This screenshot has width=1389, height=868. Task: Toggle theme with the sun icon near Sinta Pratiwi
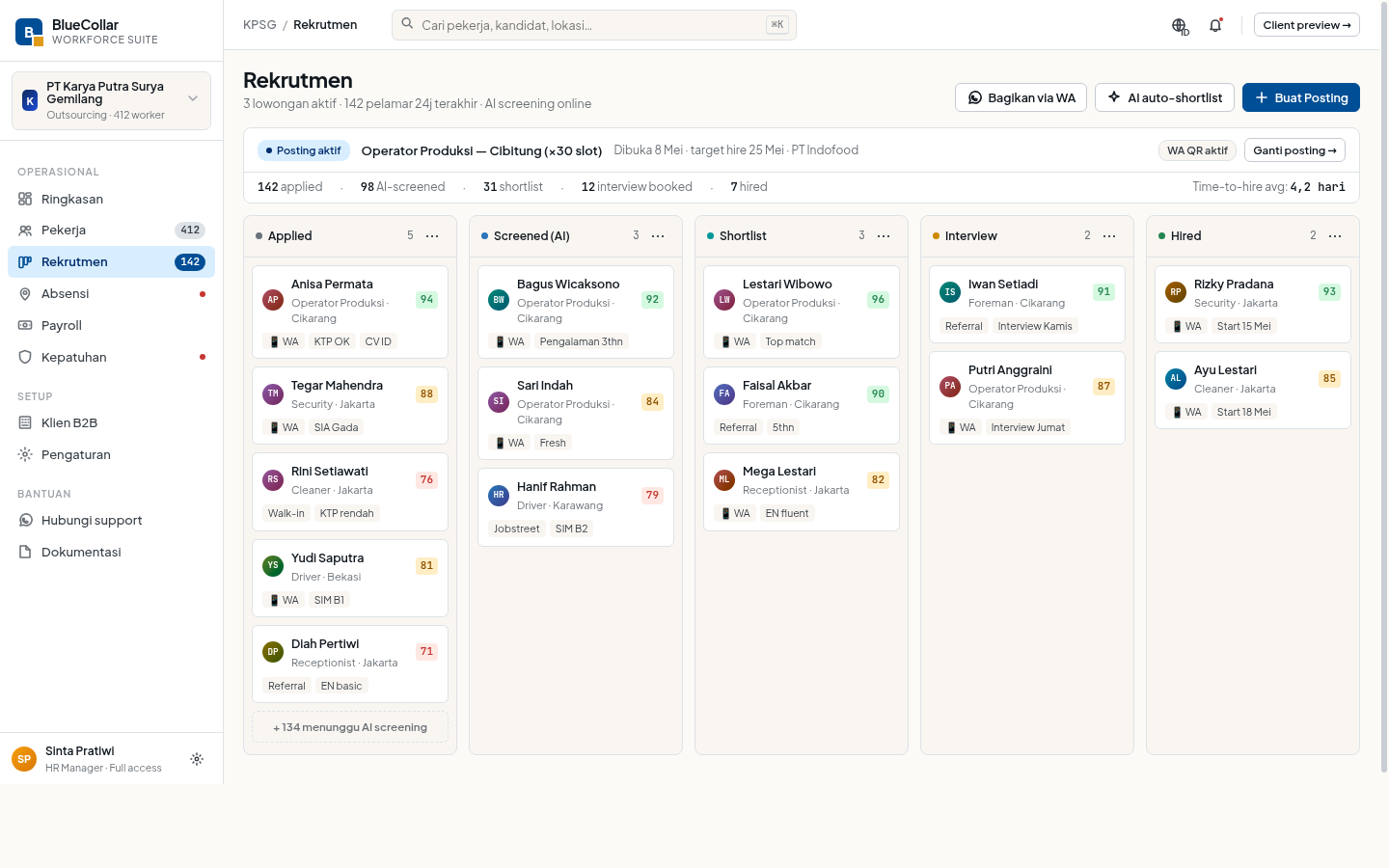(x=197, y=759)
